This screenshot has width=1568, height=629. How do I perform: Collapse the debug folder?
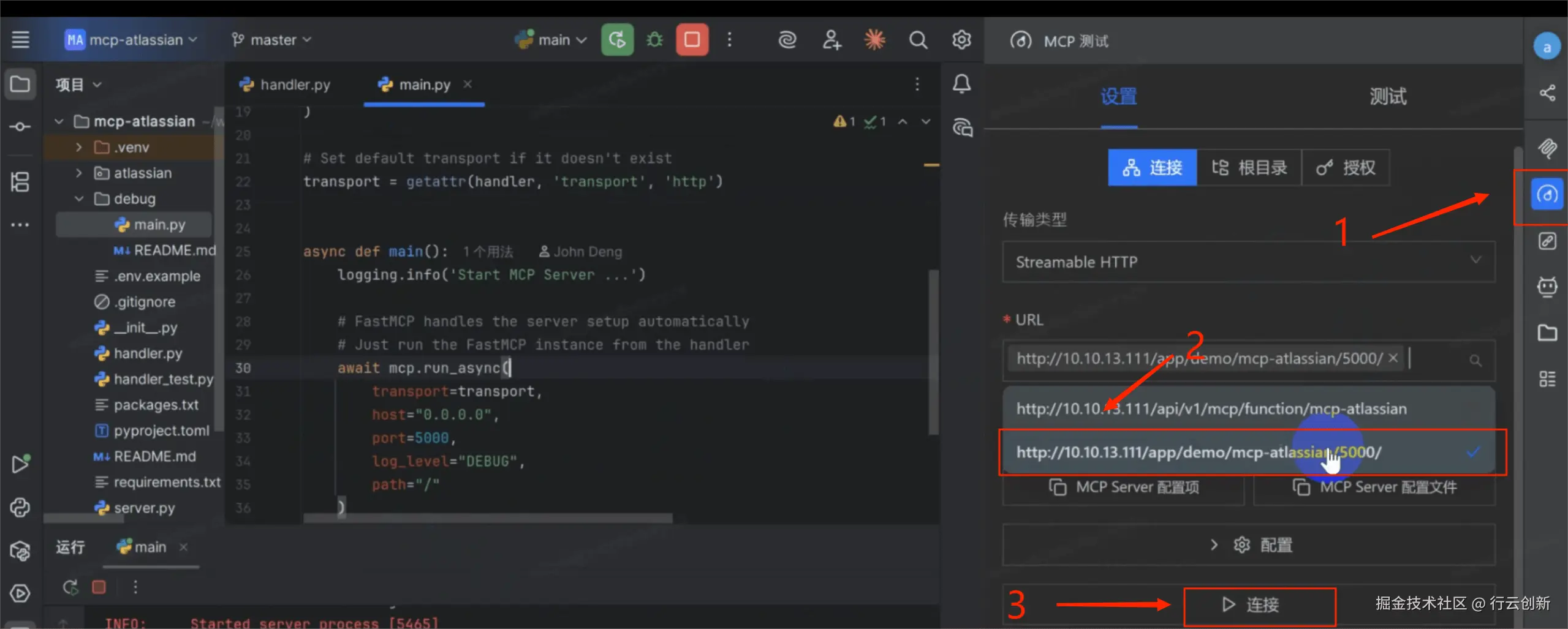[x=78, y=198]
